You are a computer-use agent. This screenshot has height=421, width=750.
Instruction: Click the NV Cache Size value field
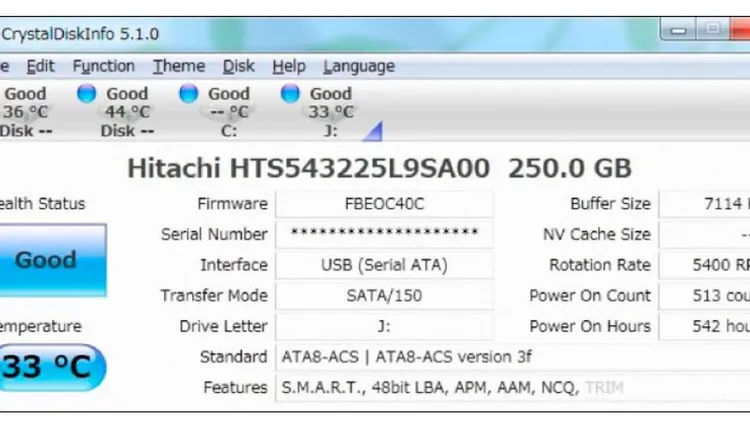tap(705, 234)
